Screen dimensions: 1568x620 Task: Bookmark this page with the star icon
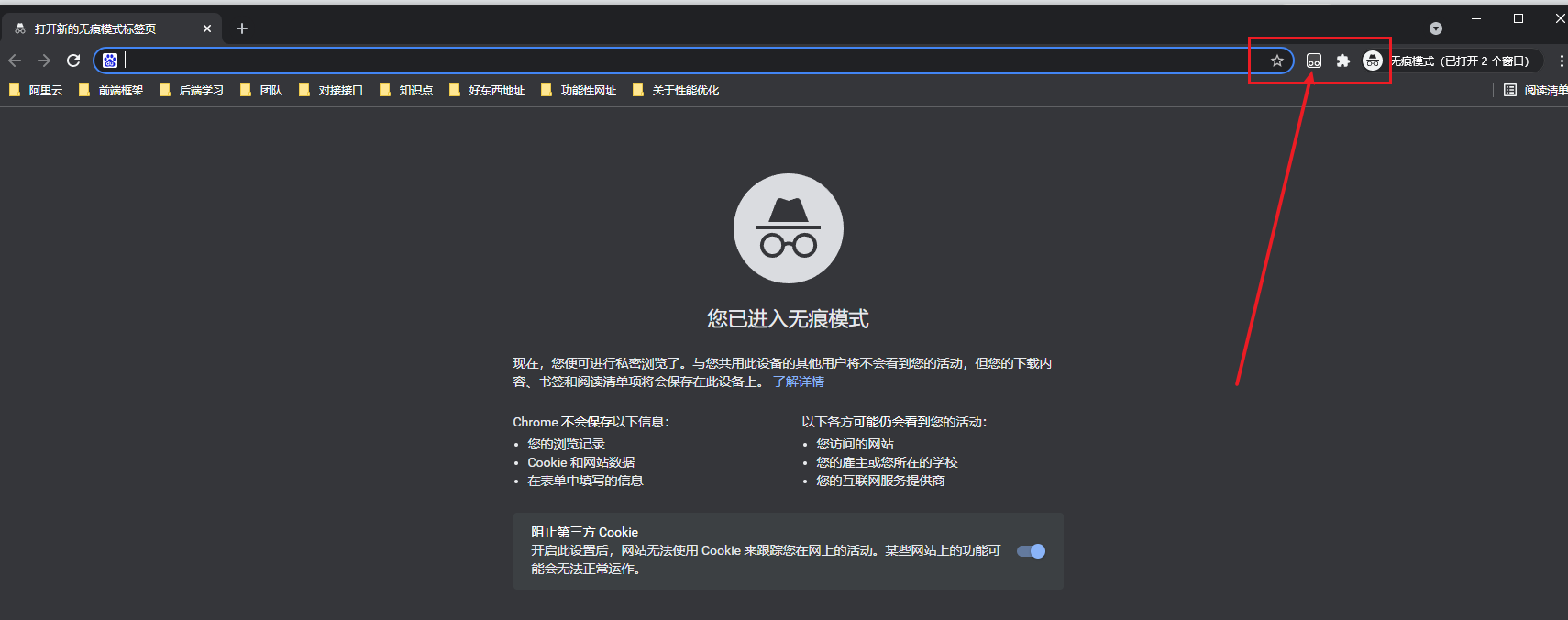1277,61
